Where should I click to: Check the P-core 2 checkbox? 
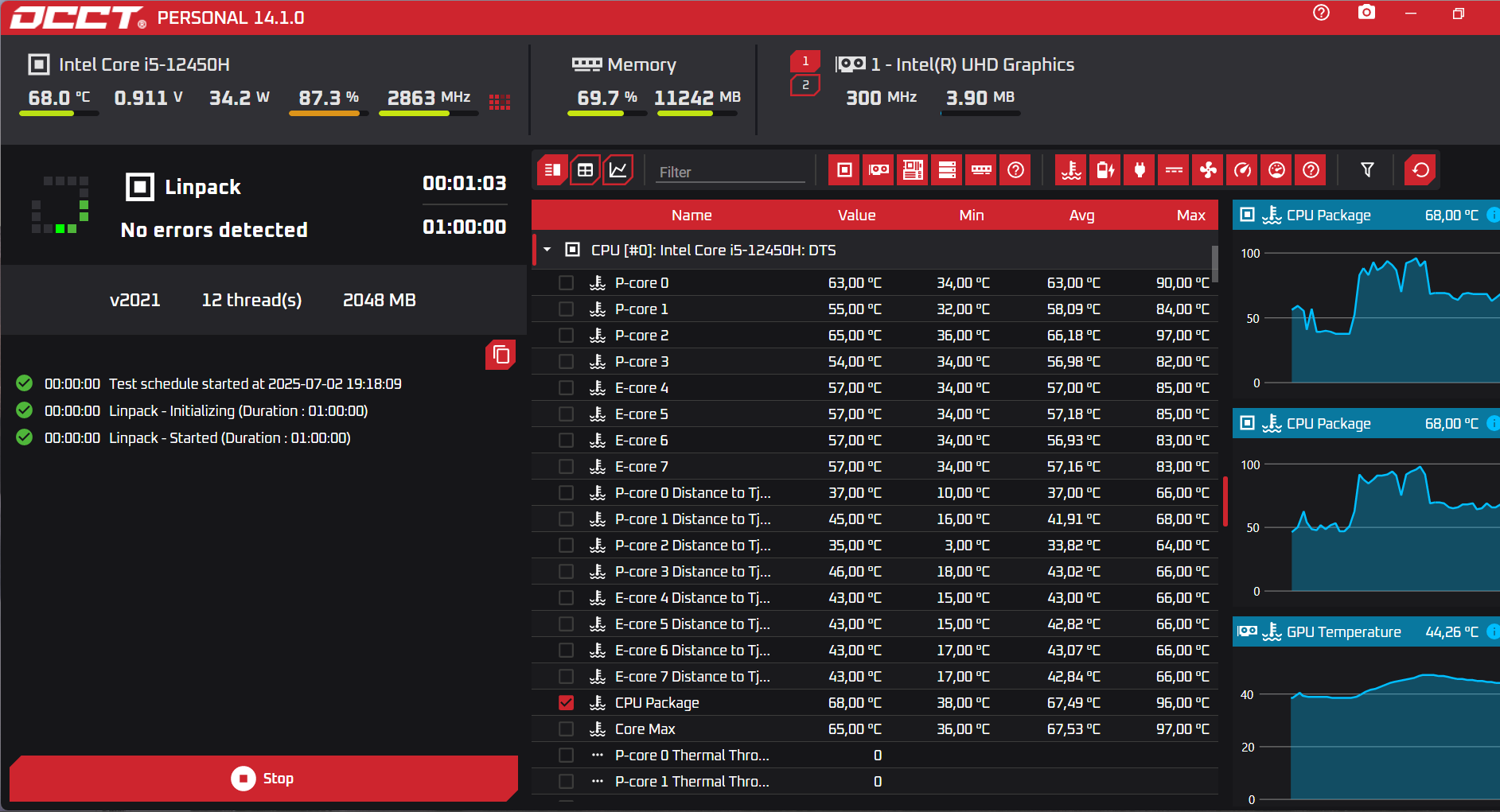tap(566, 336)
